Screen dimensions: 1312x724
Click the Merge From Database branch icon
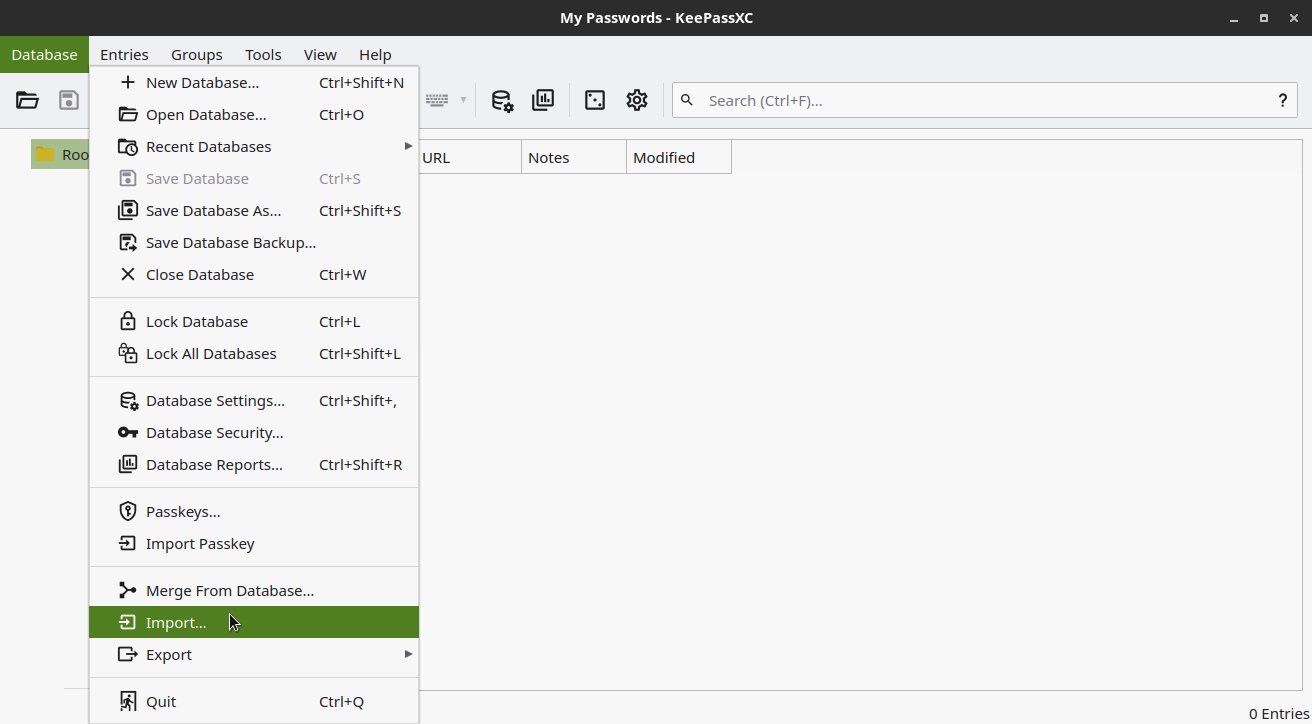[127, 591]
